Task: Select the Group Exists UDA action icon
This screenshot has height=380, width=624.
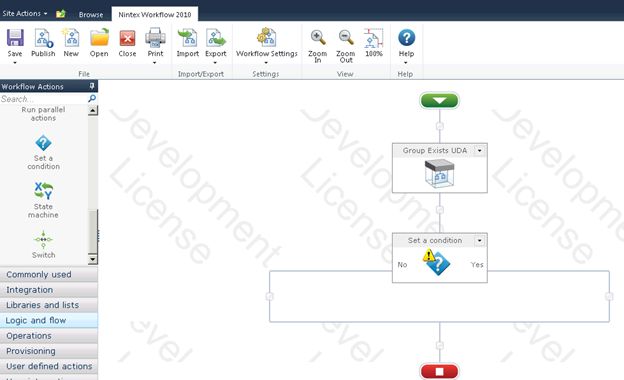Action: (439, 173)
